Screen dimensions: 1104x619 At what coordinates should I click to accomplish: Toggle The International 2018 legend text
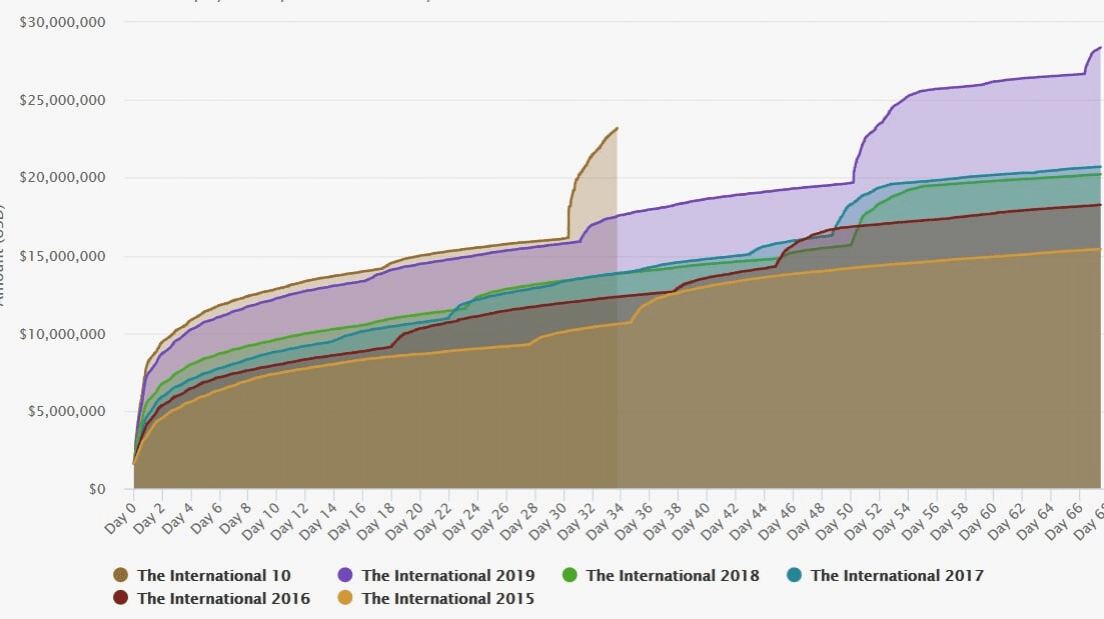click(x=672, y=576)
